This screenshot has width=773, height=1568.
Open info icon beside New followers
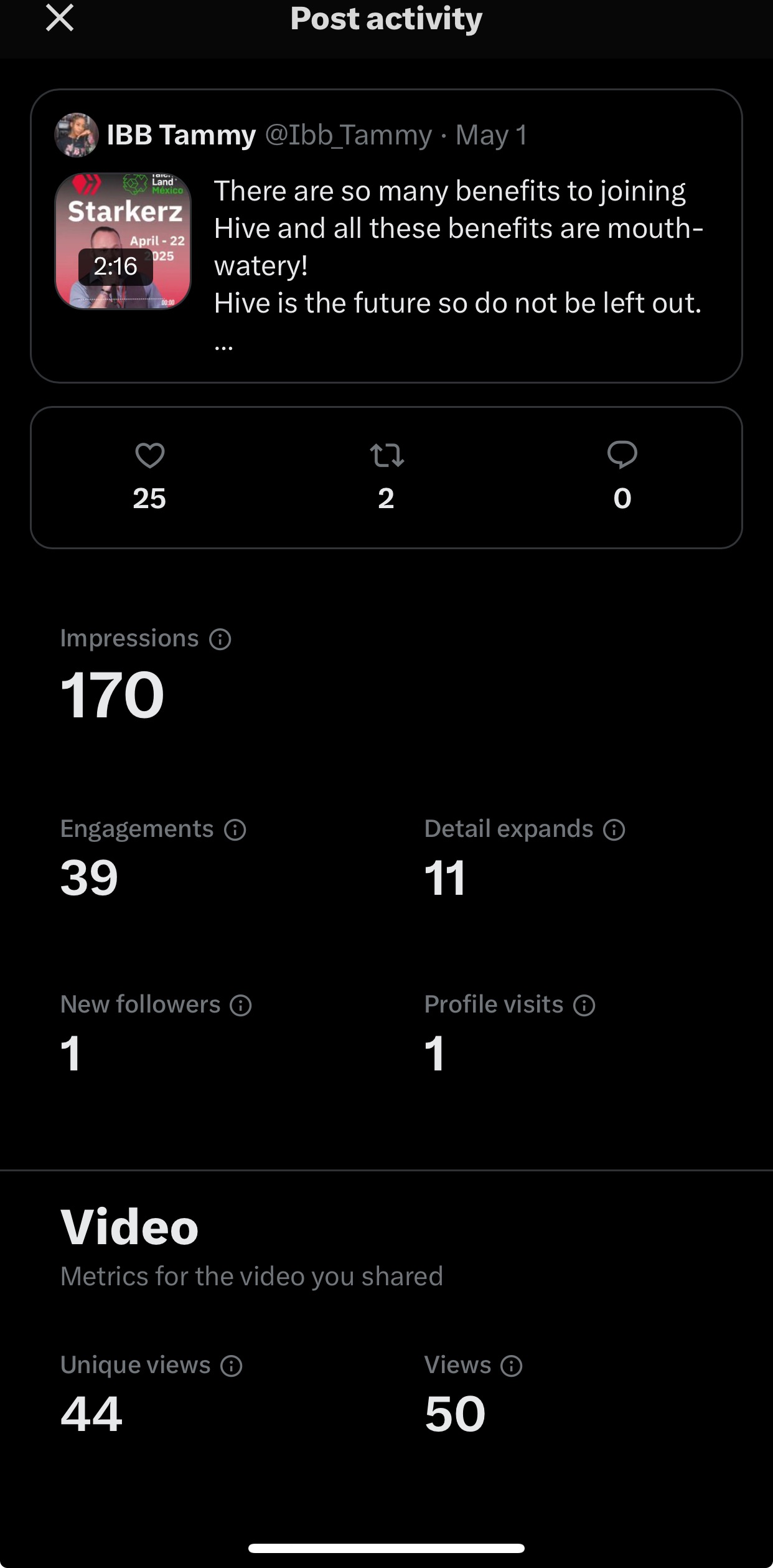pos(241,1005)
